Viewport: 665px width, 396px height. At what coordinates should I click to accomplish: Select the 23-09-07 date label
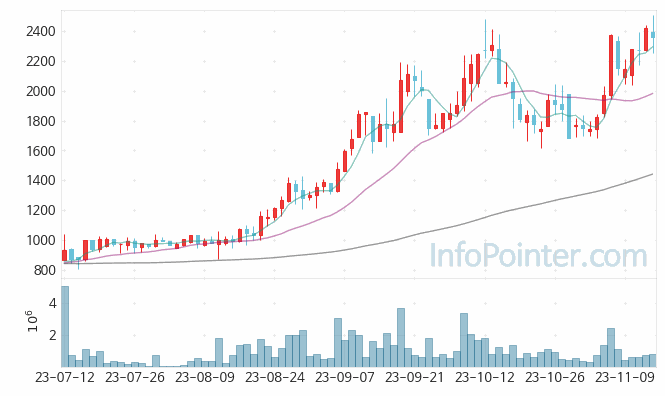coord(345,377)
